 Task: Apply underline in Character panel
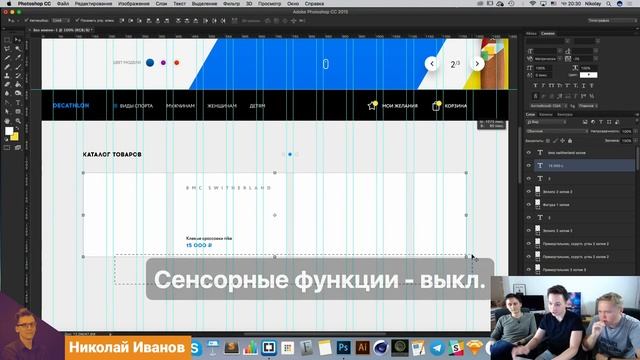coord(583,86)
